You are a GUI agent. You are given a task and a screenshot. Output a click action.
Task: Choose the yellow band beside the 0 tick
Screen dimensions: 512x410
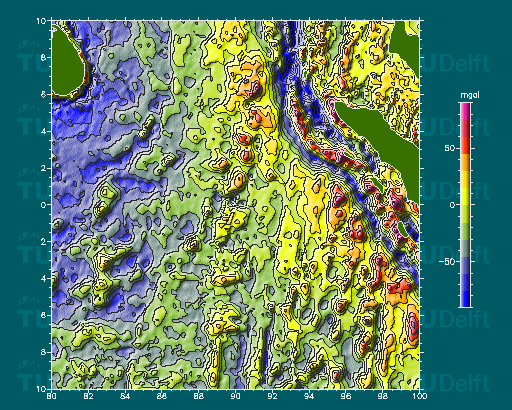[x=466, y=196]
